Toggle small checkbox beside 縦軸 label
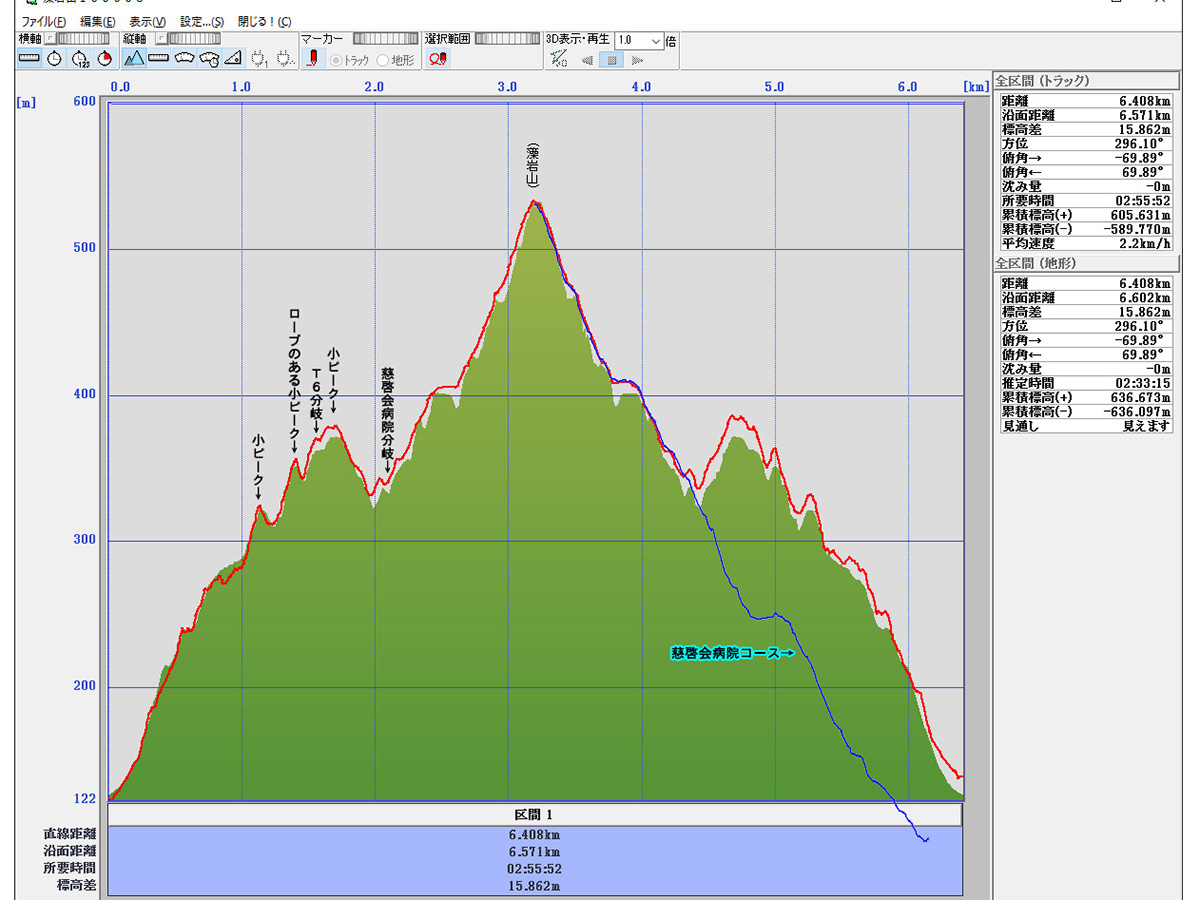Image resolution: width=1200 pixels, height=900 pixels. (x=158, y=39)
